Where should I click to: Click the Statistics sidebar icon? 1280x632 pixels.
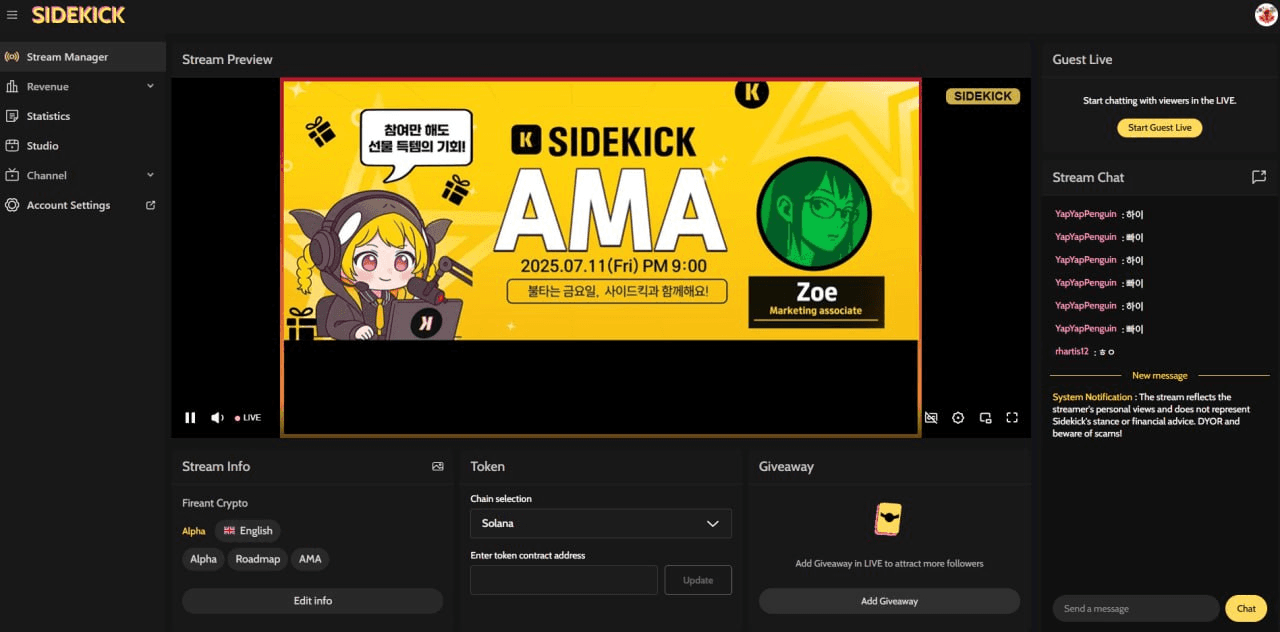(12, 116)
